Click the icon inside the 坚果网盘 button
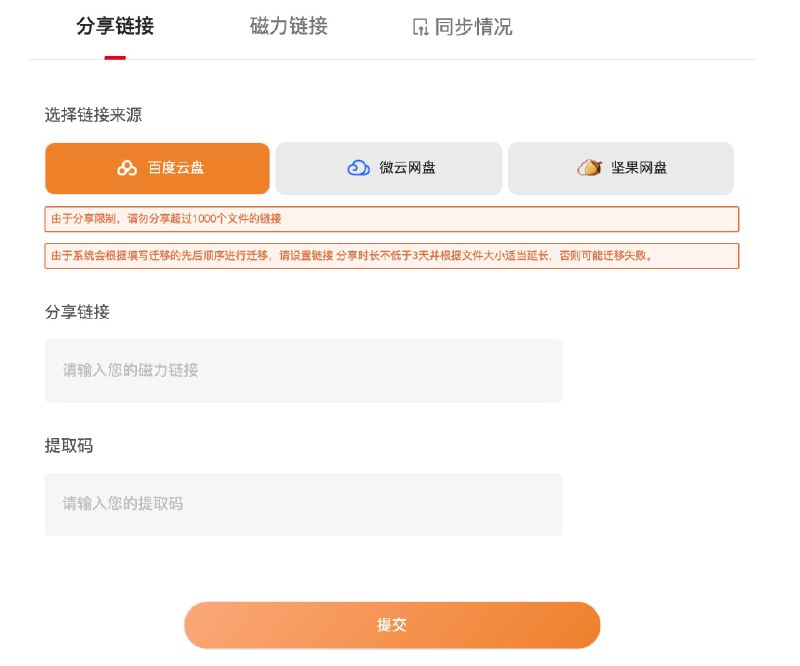 point(589,168)
